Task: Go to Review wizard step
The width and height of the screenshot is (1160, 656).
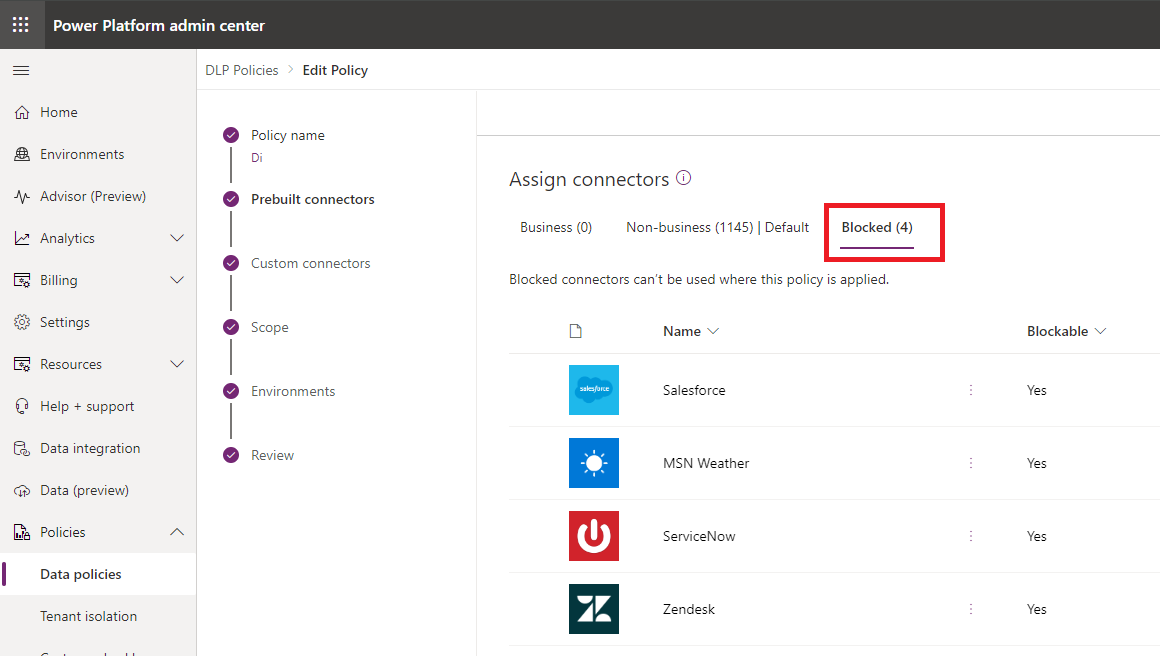Action: click(x=272, y=455)
